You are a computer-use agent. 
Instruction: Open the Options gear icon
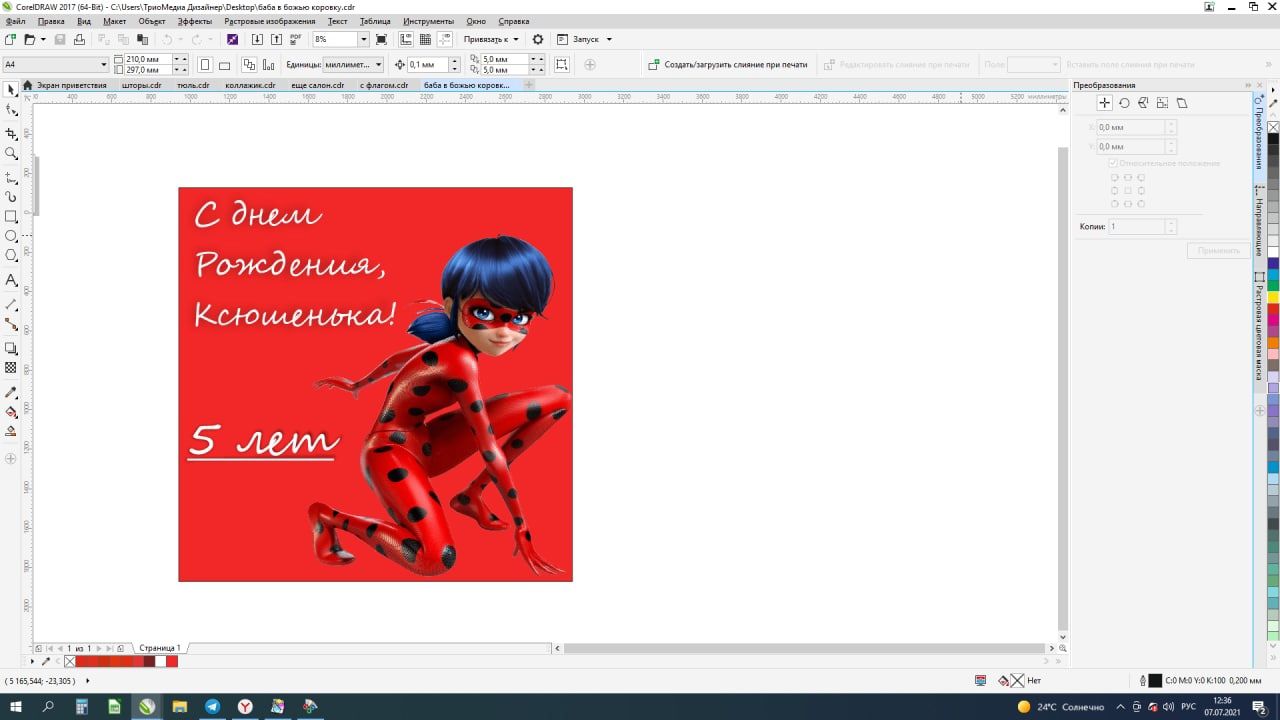point(538,39)
